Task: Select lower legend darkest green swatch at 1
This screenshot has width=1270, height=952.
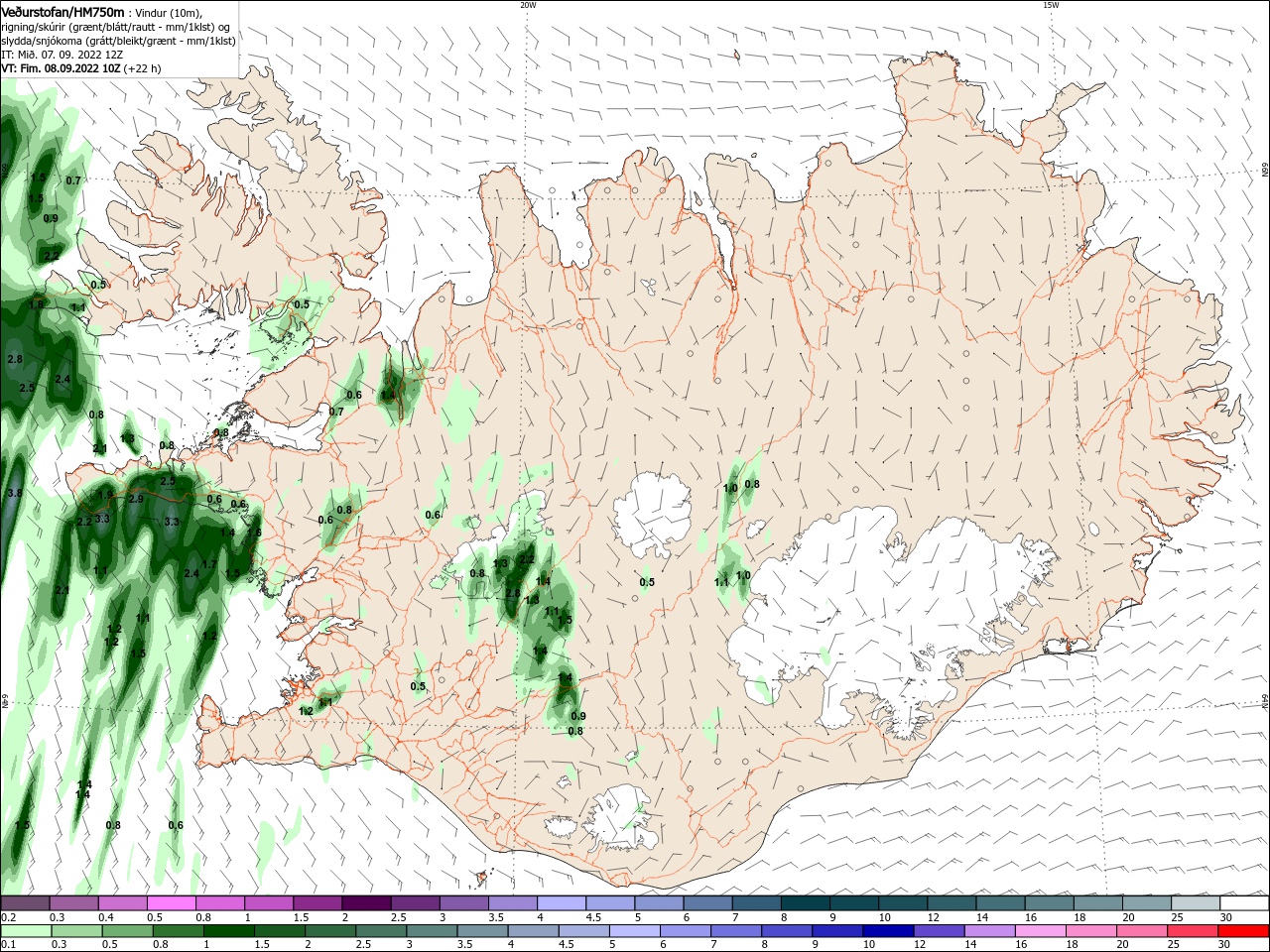Action: [x=229, y=931]
